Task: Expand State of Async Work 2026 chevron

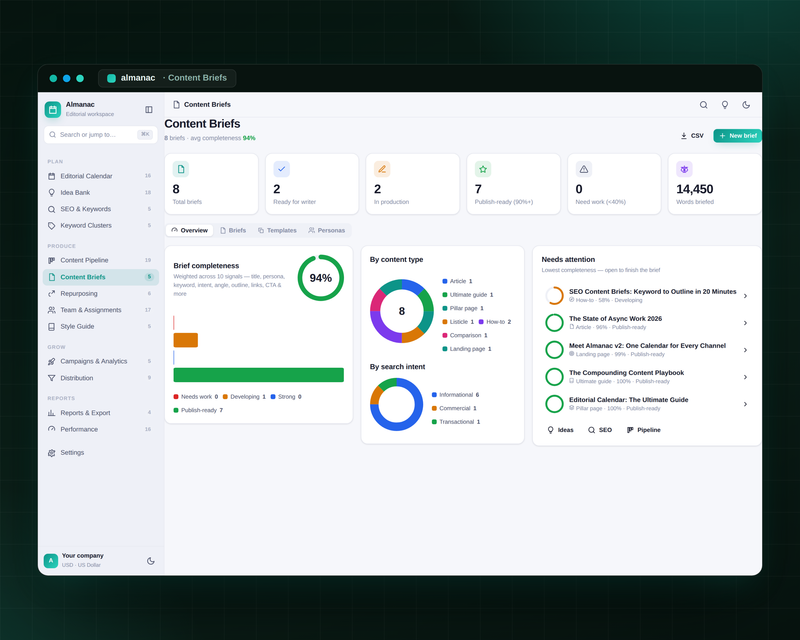Action: [x=745, y=323]
